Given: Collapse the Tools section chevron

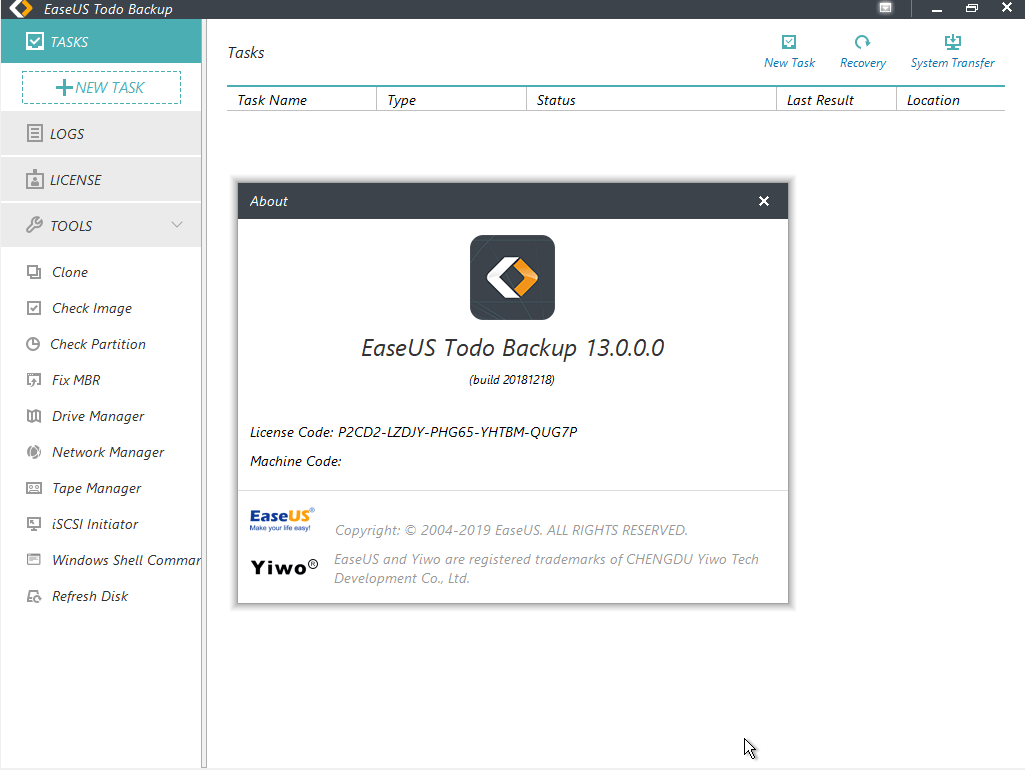Looking at the screenshot, I should 176,225.
